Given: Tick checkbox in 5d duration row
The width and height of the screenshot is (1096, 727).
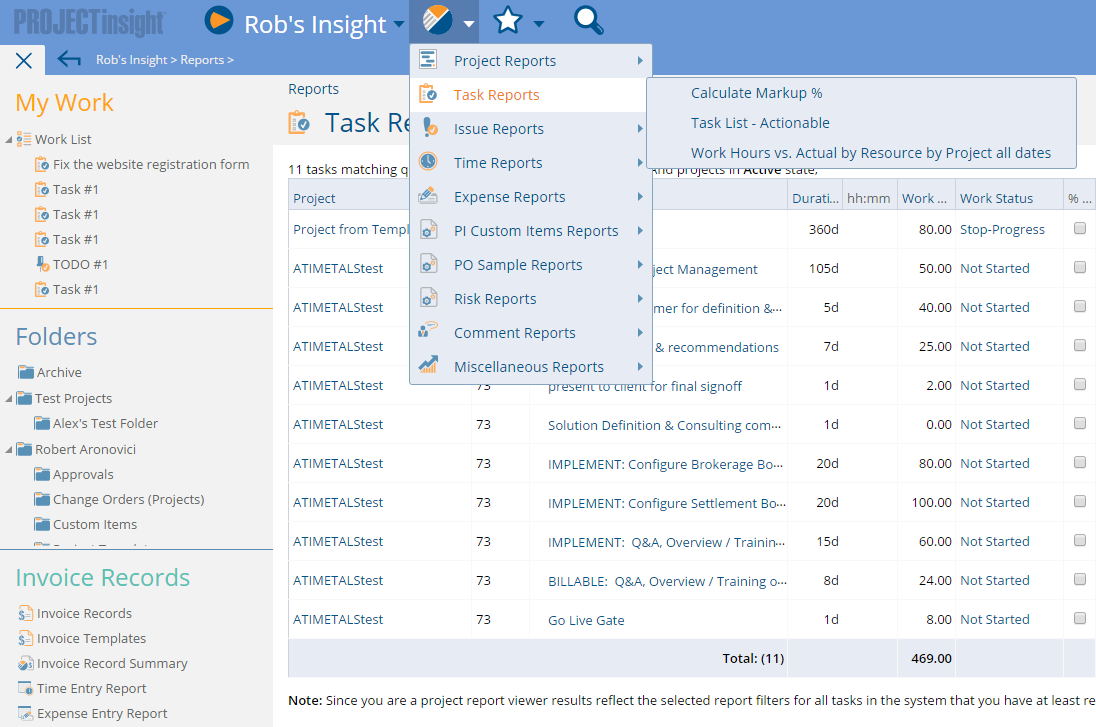Looking at the screenshot, I should tap(1080, 306).
